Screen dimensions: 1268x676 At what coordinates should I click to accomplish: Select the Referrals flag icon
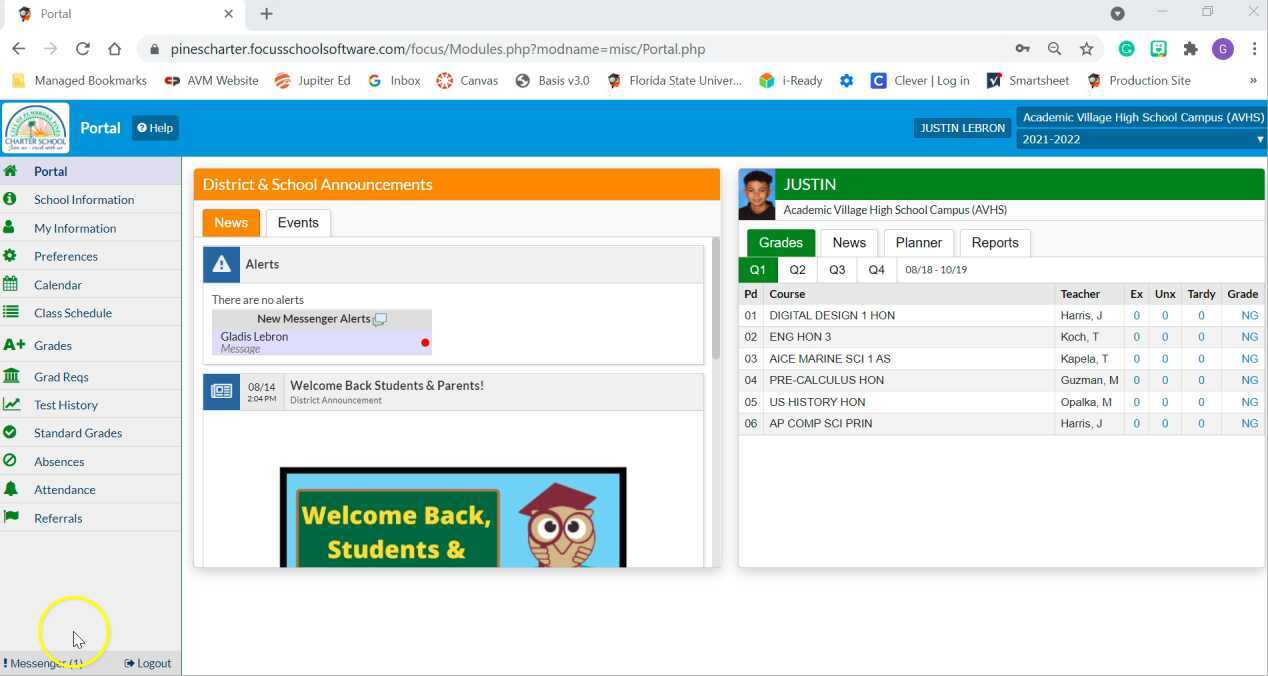point(12,518)
